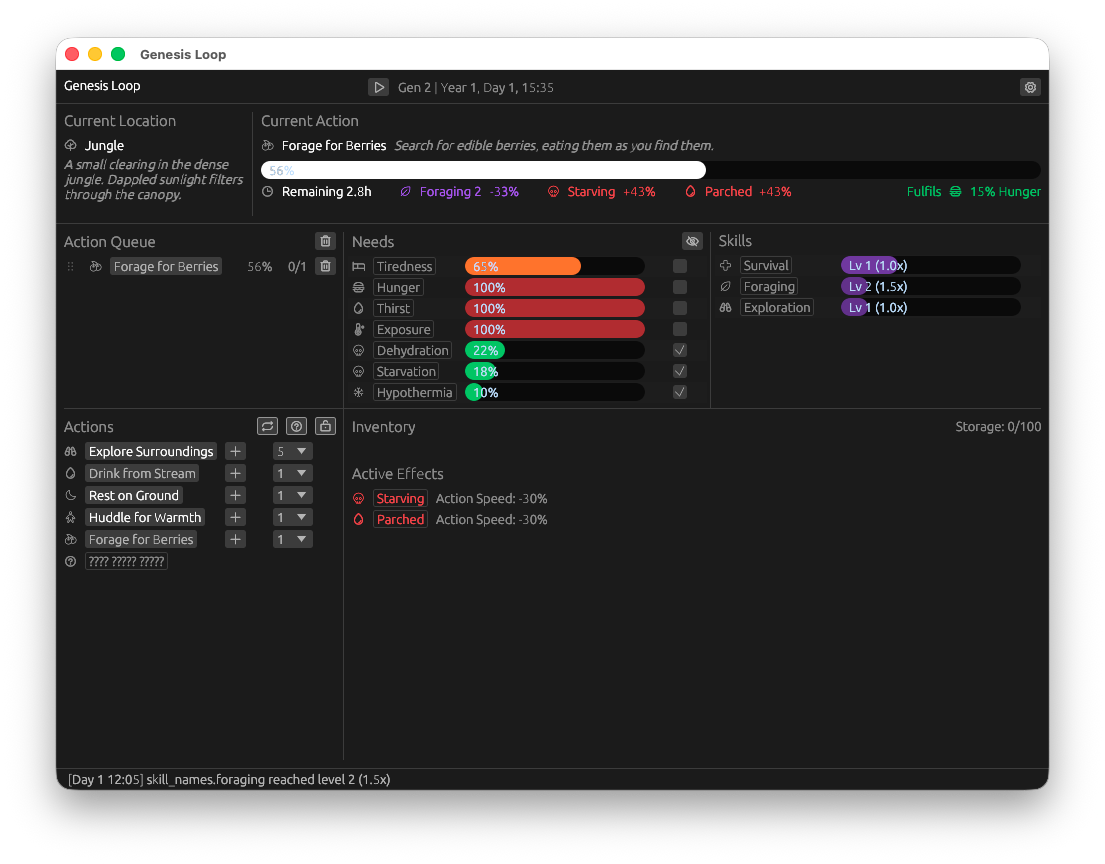This screenshot has width=1105, height=864.
Task: Add Huddle for Warmth to queue with plus
Action: 235,517
